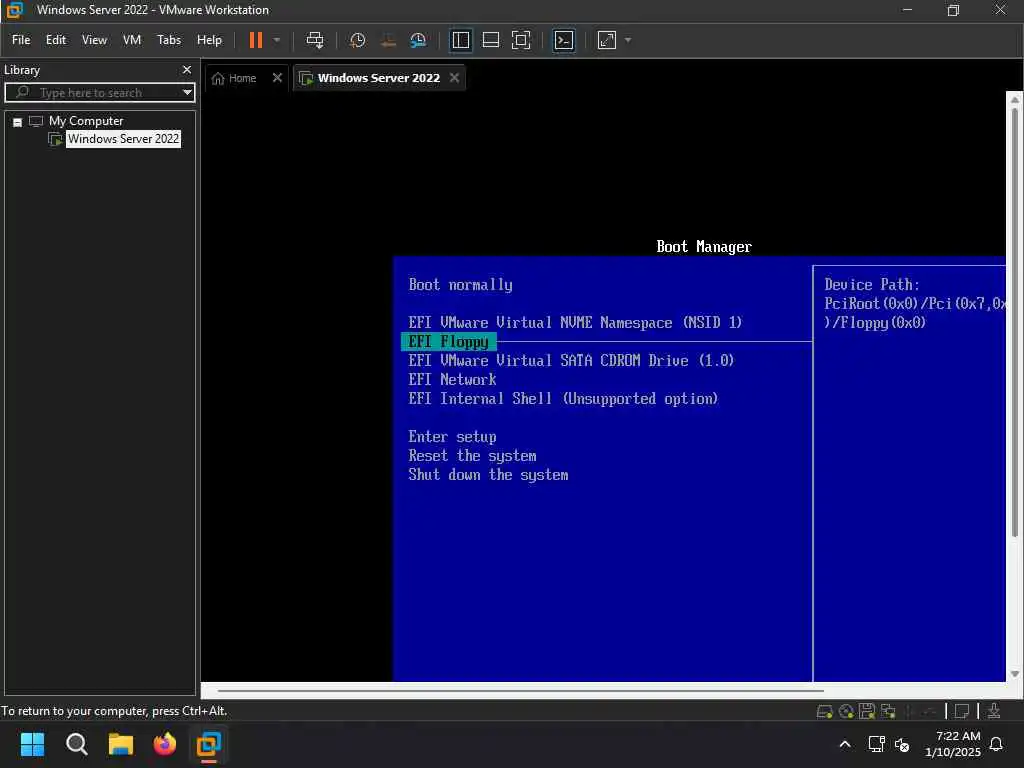The width and height of the screenshot is (1024, 768).
Task: Open the Help menu
Action: point(209,40)
